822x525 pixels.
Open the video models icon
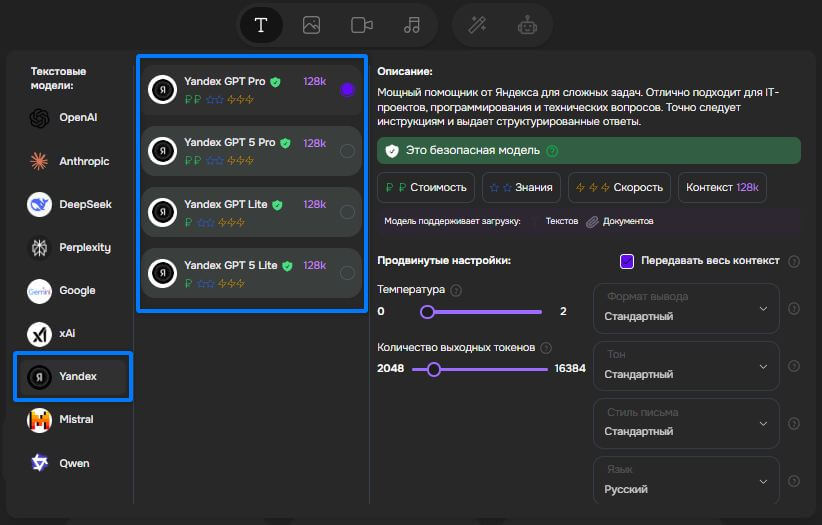click(x=361, y=26)
